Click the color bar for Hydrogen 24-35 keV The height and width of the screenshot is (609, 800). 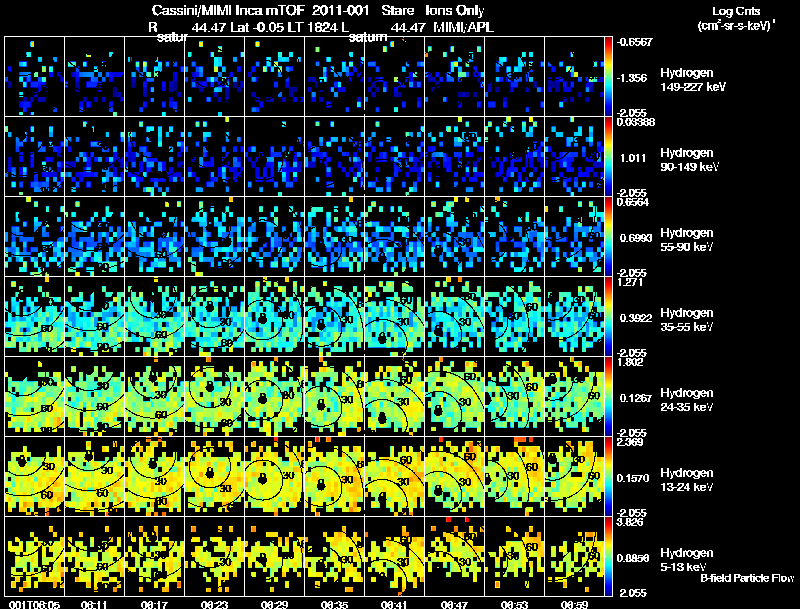click(608, 397)
